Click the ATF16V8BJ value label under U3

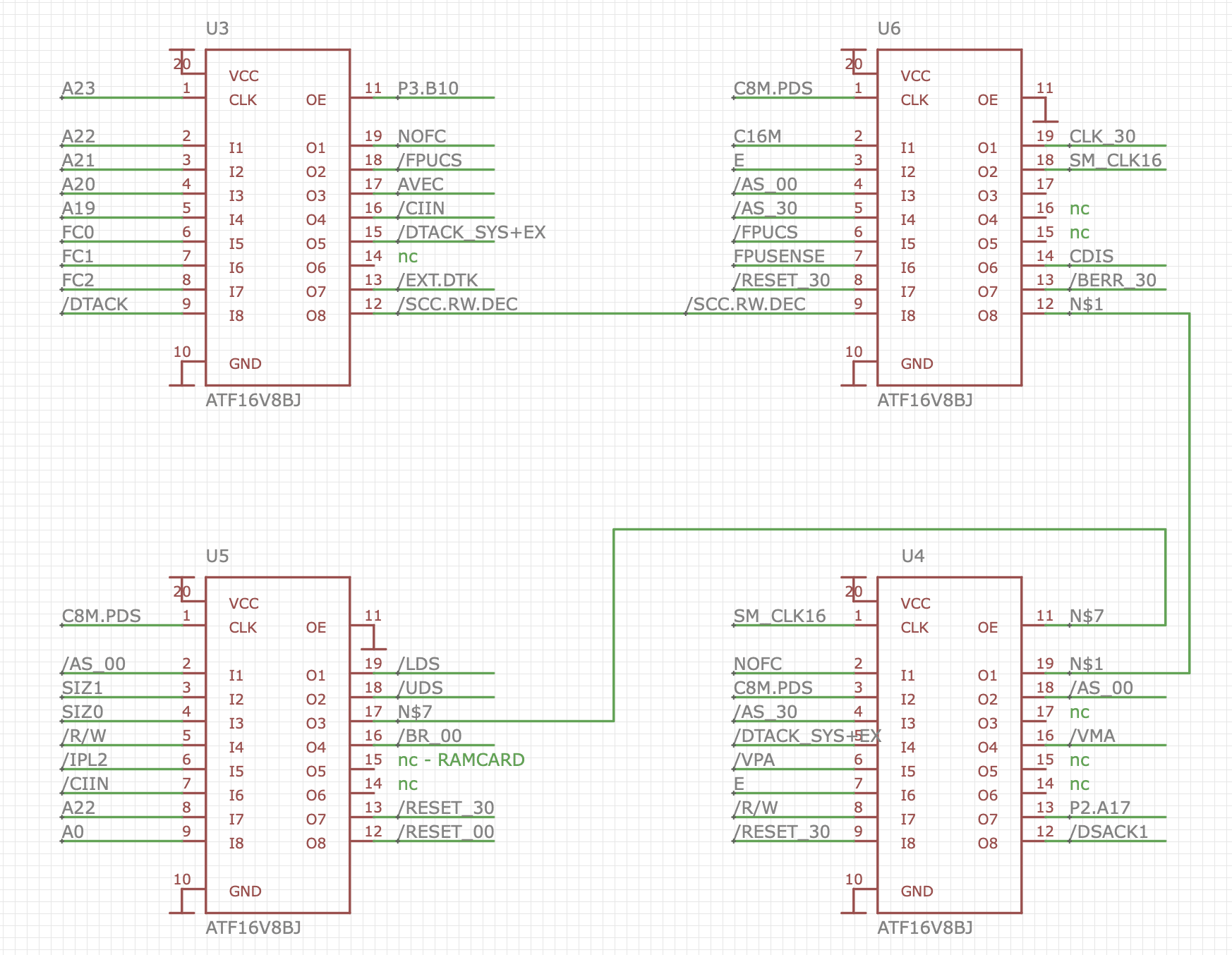point(253,400)
